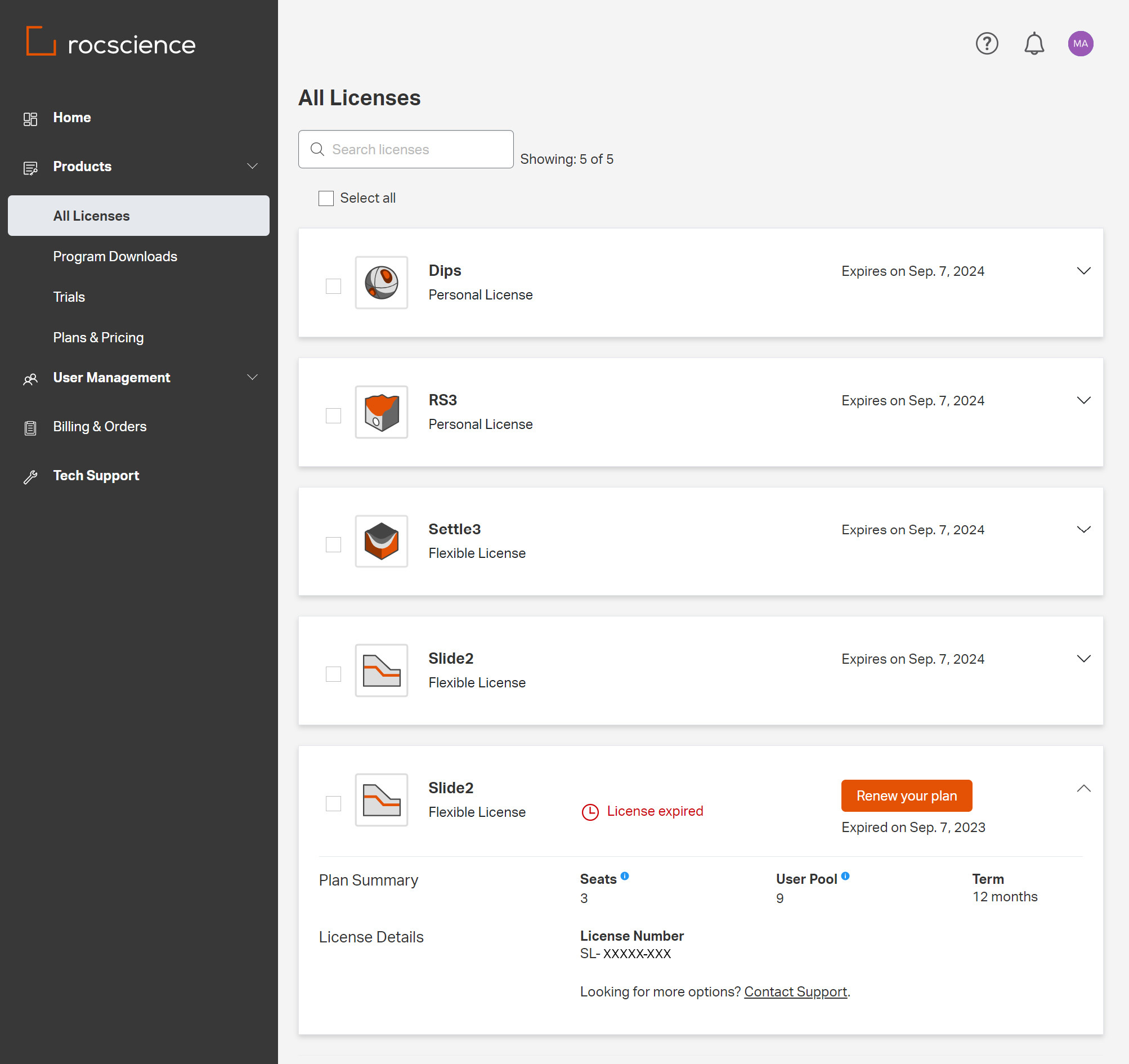The width and height of the screenshot is (1129, 1064).
Task: Click the Dips product icon
Action: point(381,283)
